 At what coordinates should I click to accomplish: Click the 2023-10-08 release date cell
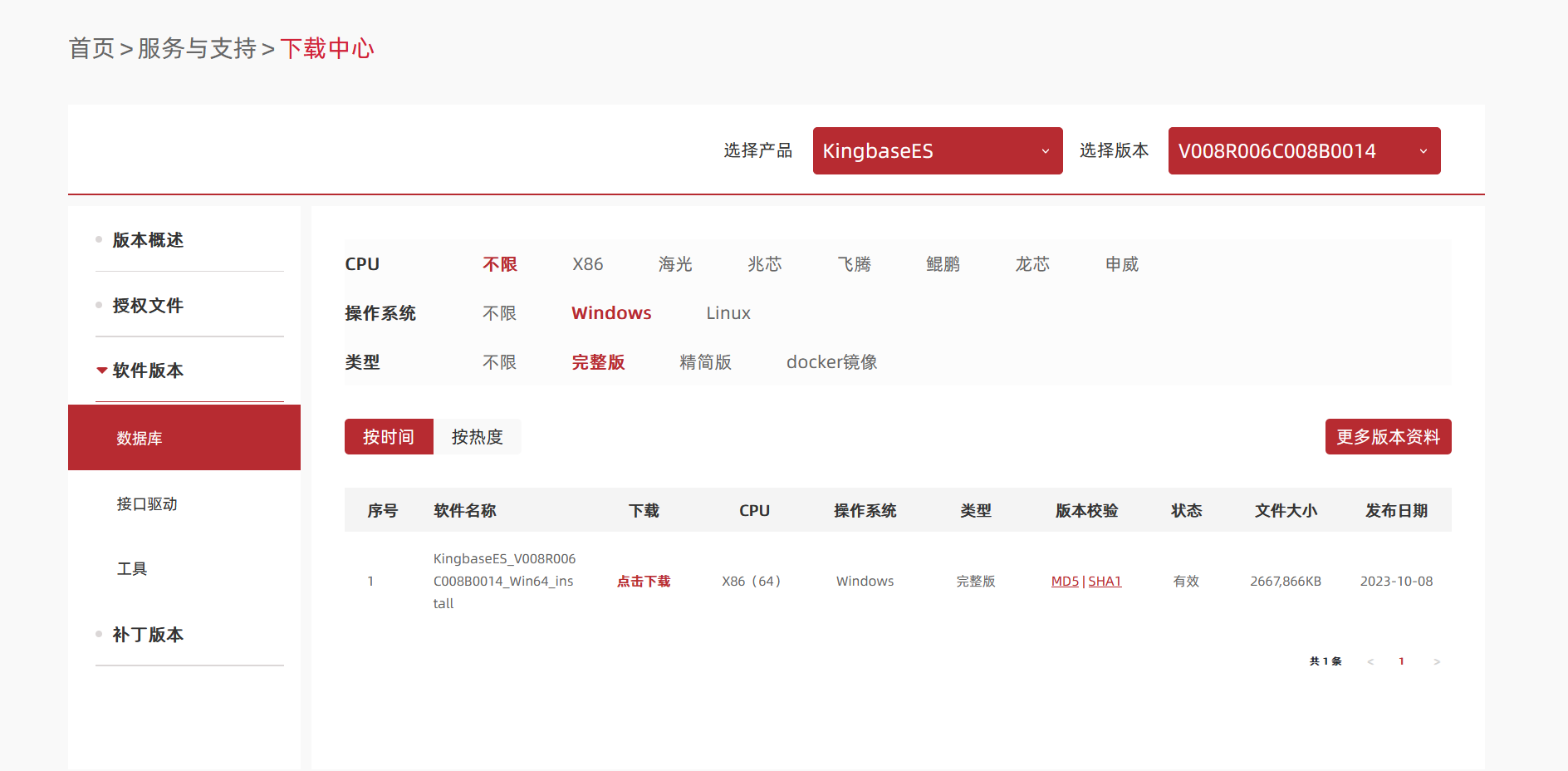tap(1397, 582)
